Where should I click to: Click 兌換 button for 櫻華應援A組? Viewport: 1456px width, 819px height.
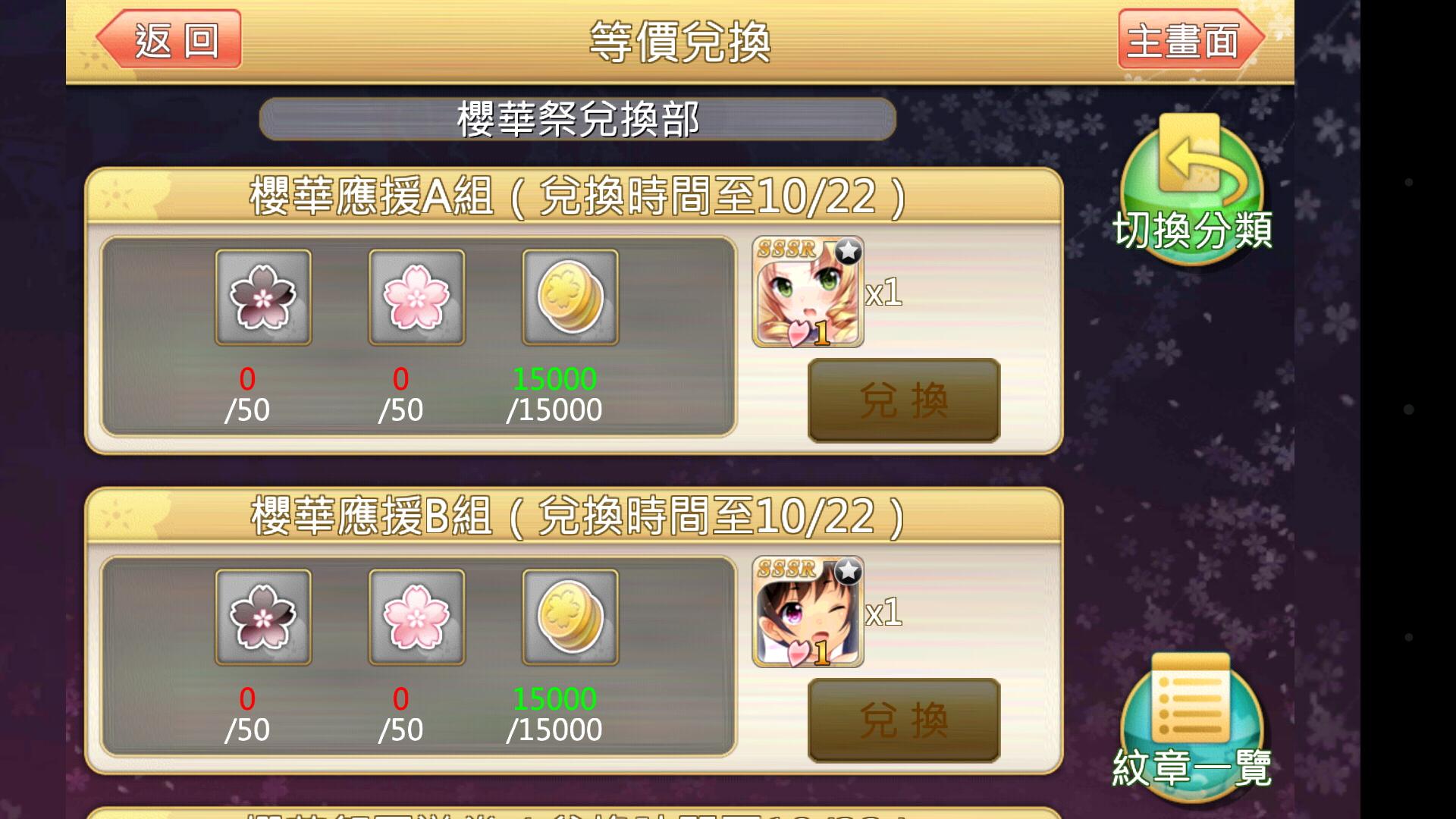[904, 400]
